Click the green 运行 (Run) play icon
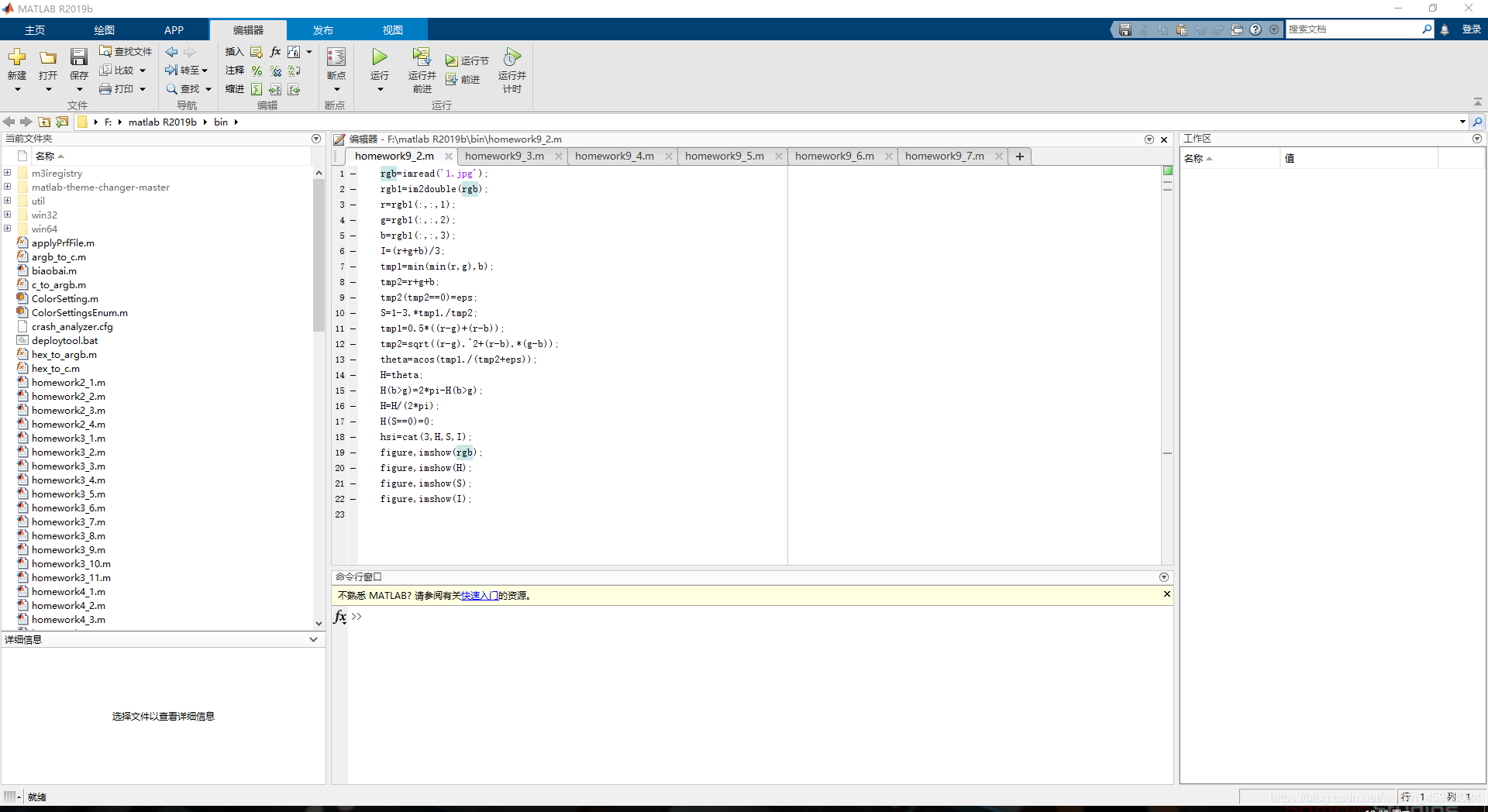Viewport: 1488px width, 812px height. (x=380, y=57)
